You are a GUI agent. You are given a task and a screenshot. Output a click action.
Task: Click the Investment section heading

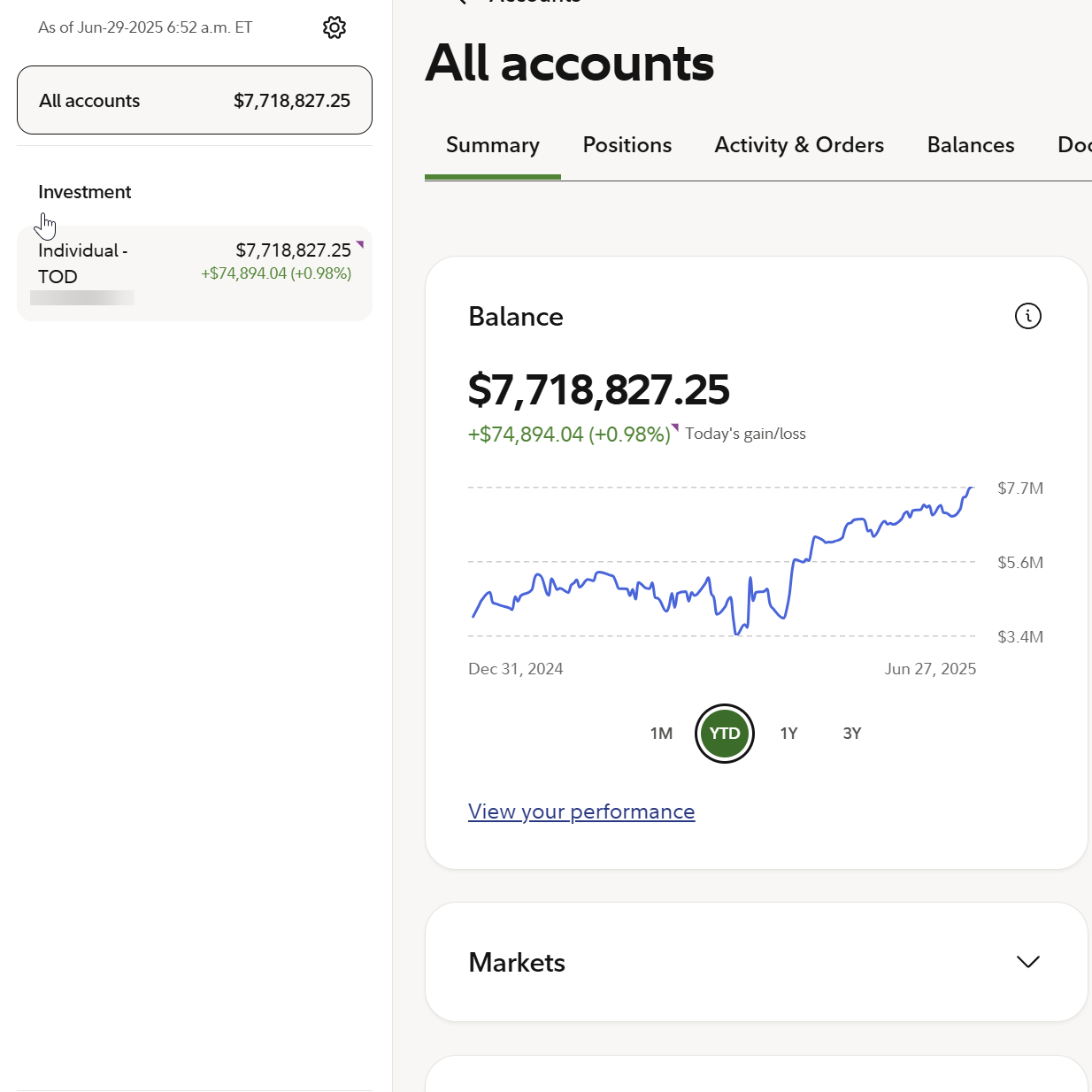(85, 192)
